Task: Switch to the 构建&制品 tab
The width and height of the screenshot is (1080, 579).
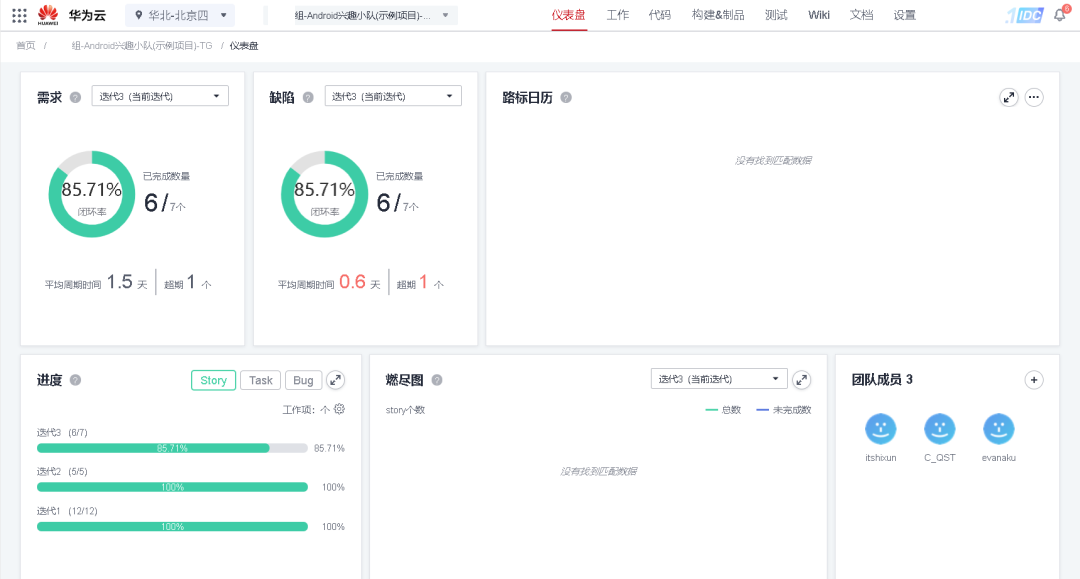Action: (x=718, y=15)
